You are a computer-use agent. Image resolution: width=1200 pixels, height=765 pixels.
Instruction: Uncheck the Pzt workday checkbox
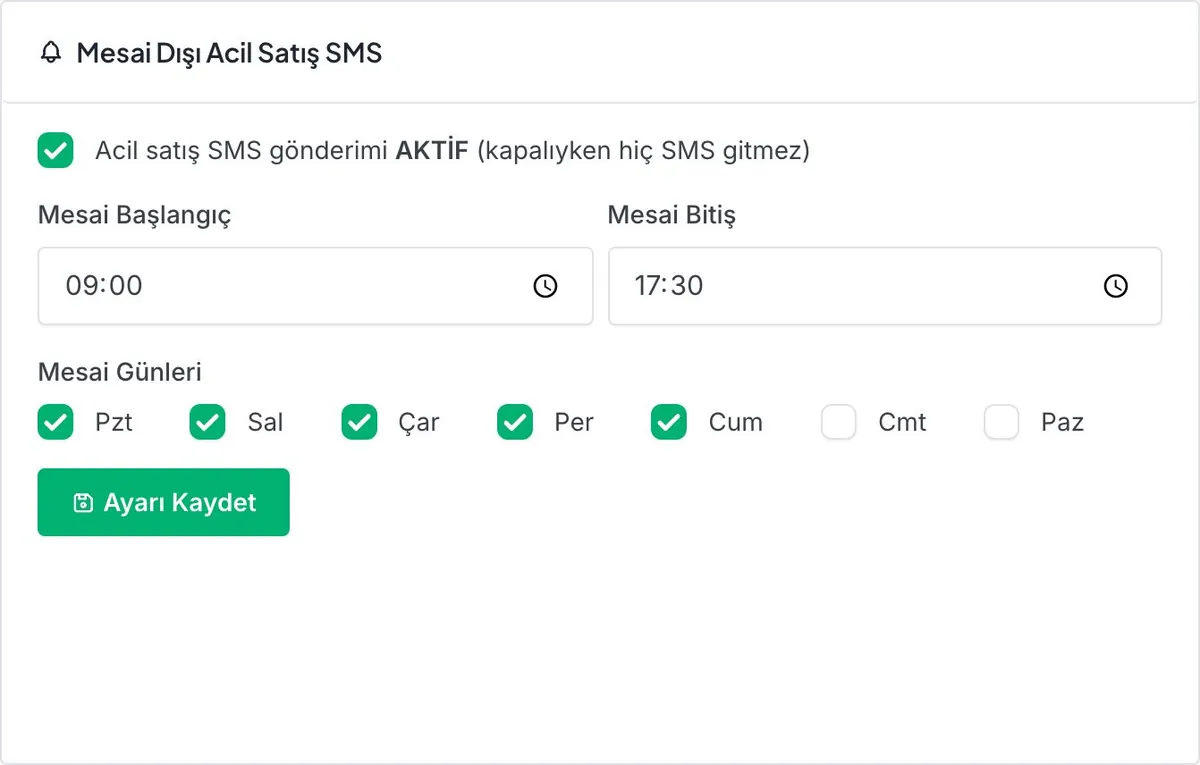coord(56,422)
